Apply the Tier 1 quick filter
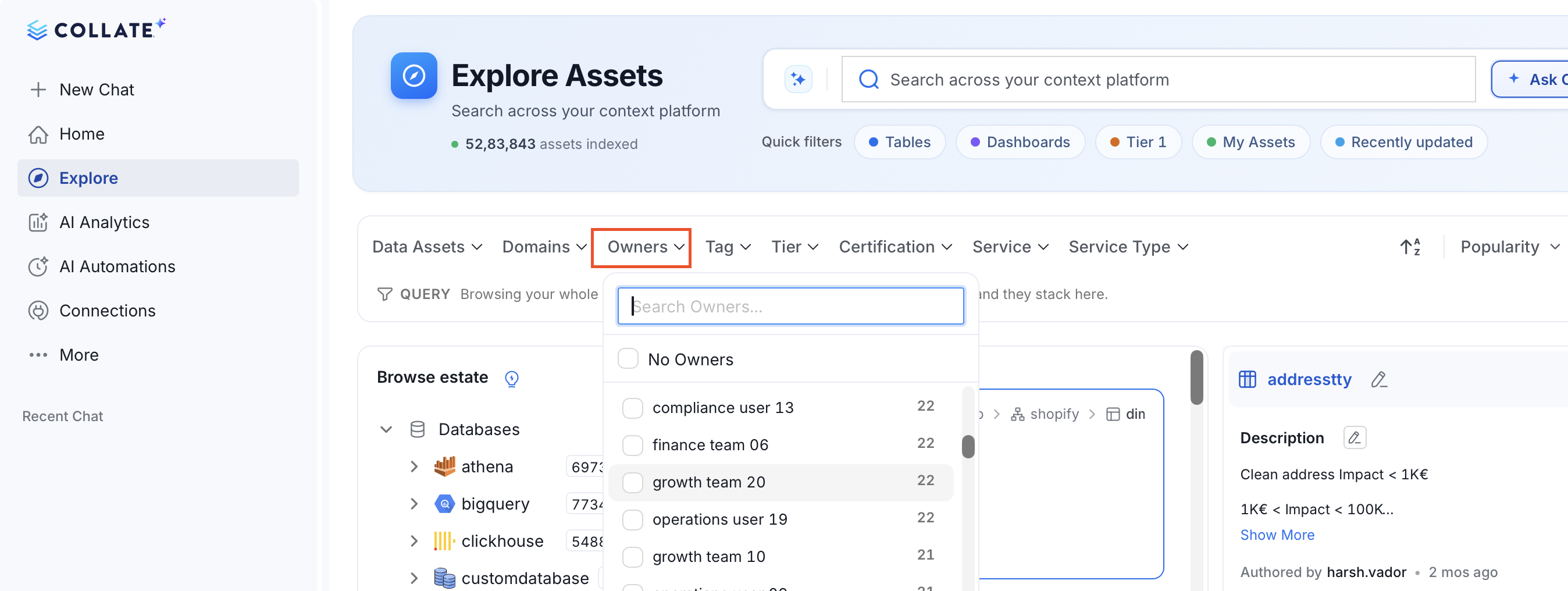Image resolution: width=1568 pixels, height=591 pixels. [1138, 142]
